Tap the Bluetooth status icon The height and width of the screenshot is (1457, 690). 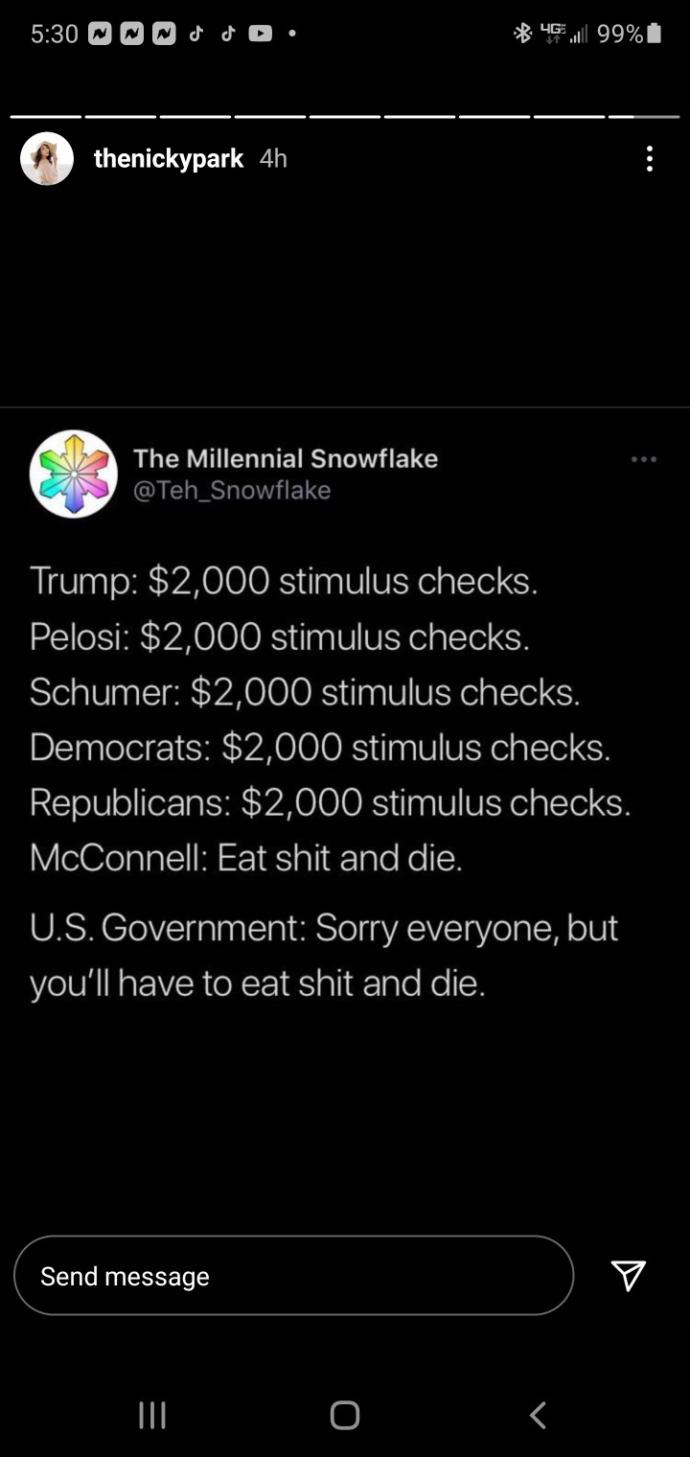tap(523, 34)
